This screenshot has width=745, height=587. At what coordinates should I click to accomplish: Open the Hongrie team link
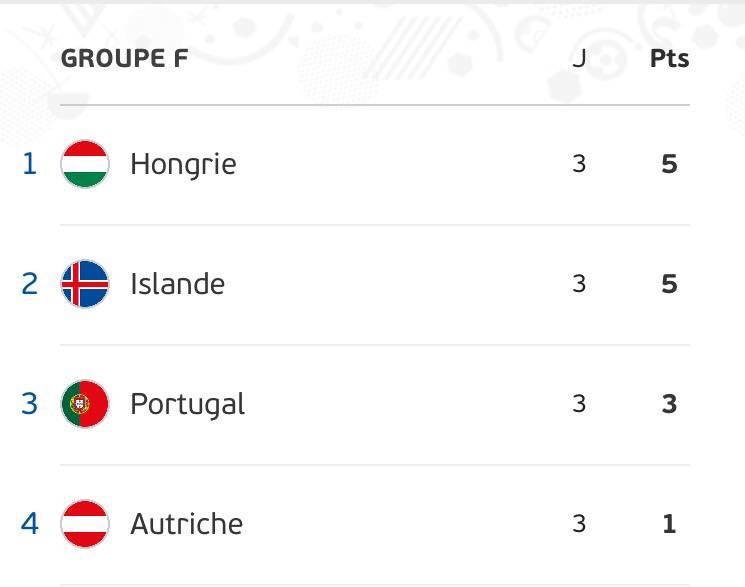point(183,165)
